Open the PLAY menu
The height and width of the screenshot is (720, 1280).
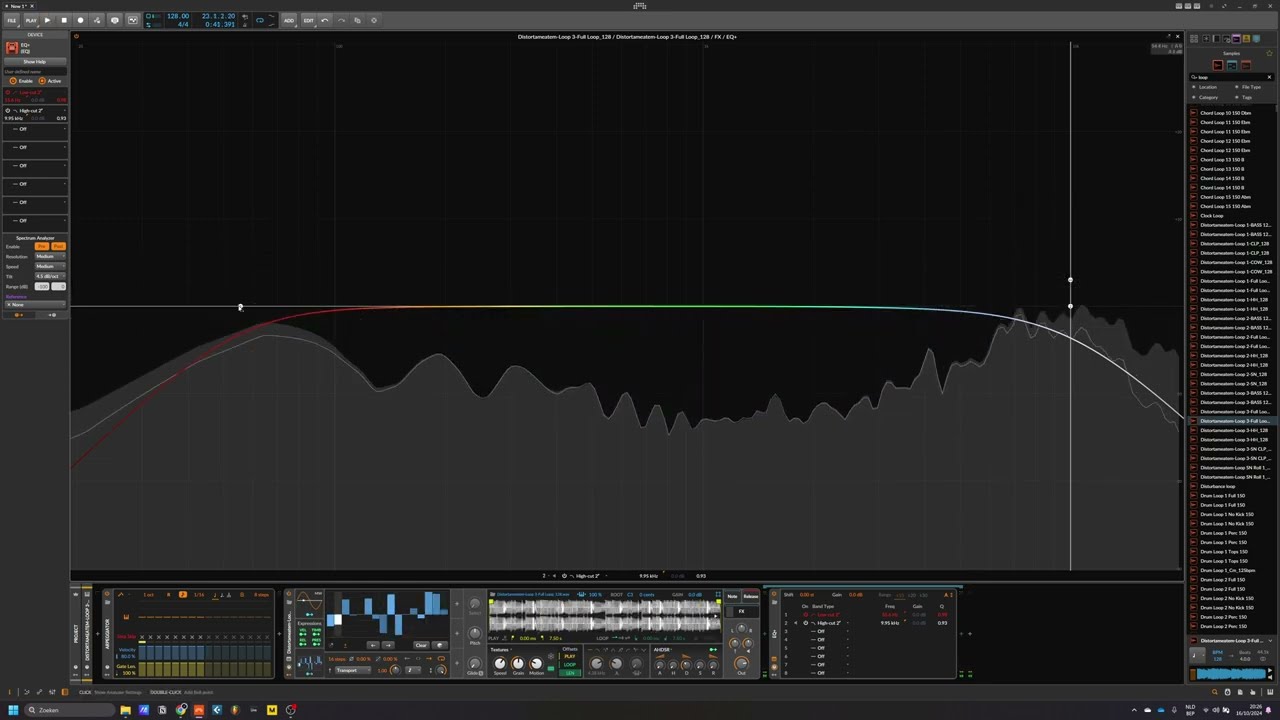[x=31, y=20]
